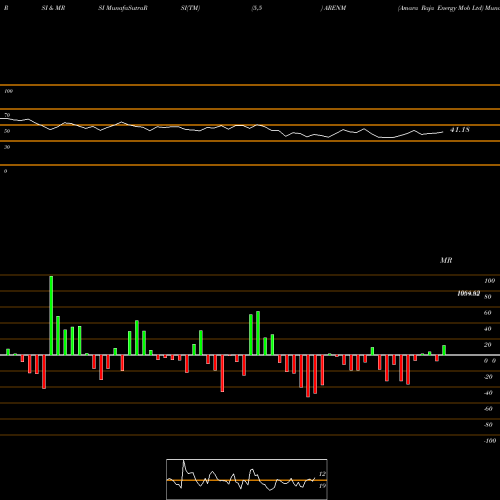
Task: Click MR axis label -100
Action: point(490,441)
